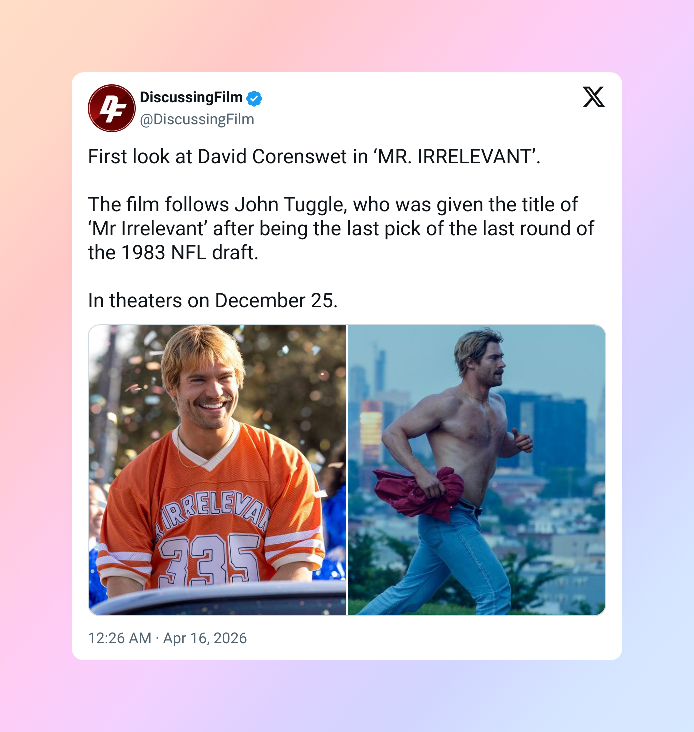Click the X logo in the card corner
694x732 pixels.
(594, 97)
